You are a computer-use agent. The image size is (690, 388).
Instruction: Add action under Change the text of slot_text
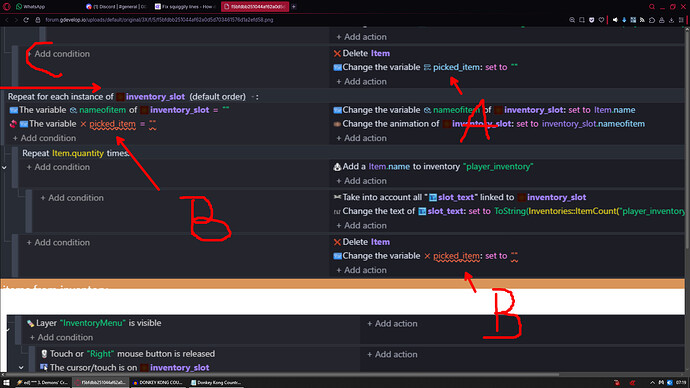point(361,226)
